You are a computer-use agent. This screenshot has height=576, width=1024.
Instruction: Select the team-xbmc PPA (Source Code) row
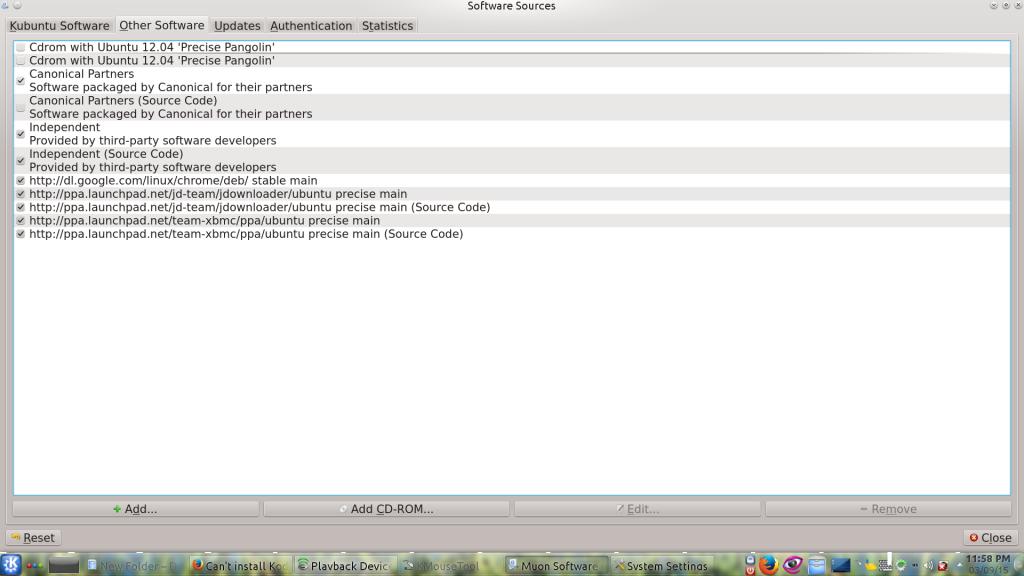[x=246, y=234]
